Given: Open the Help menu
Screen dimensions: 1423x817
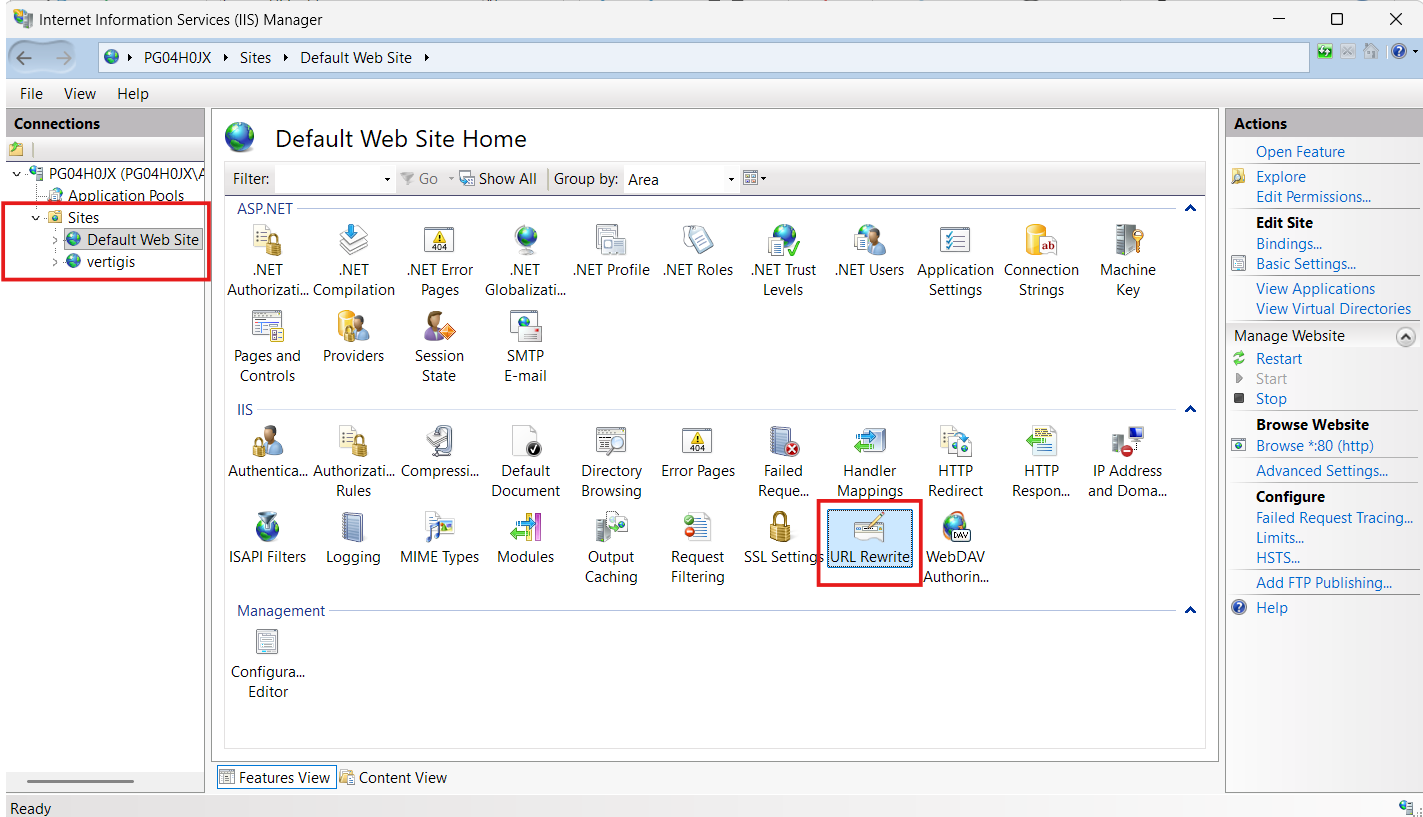Looking at the screenshot, I should click(133, 94).
